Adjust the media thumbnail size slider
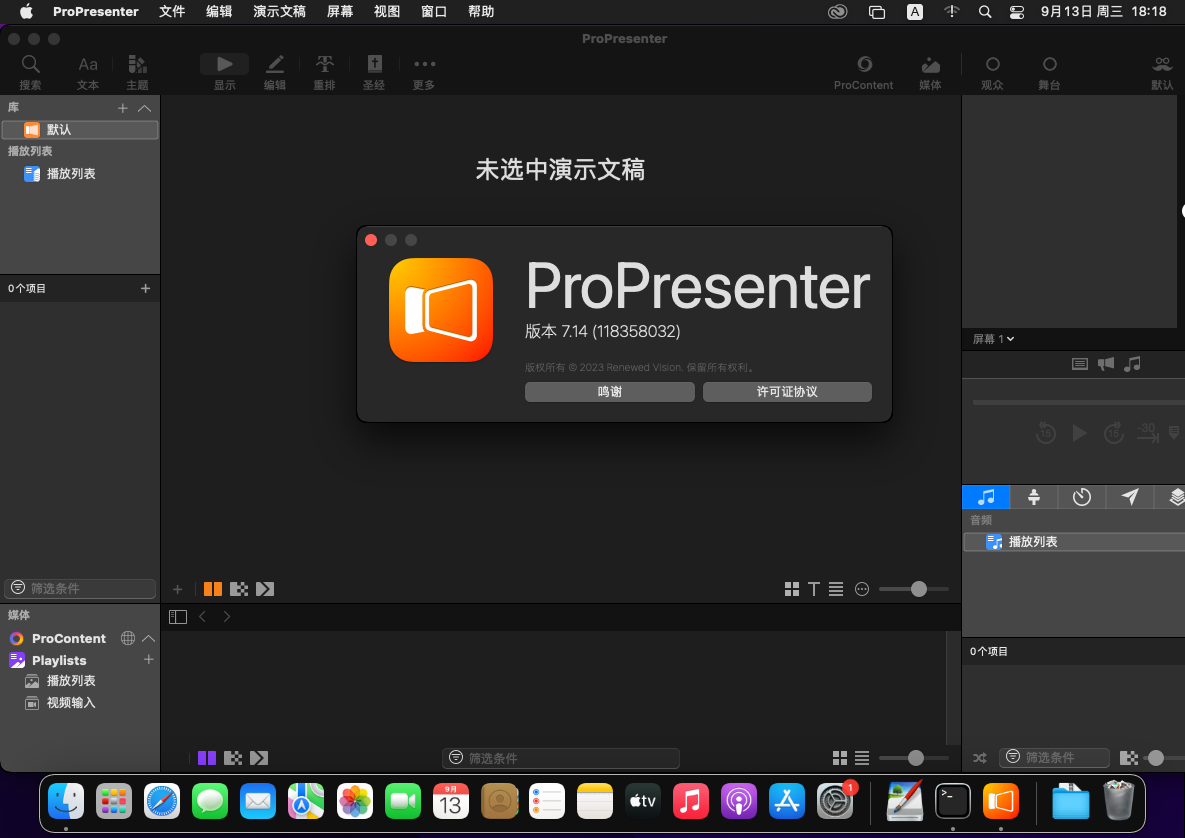 pos(914,758)
